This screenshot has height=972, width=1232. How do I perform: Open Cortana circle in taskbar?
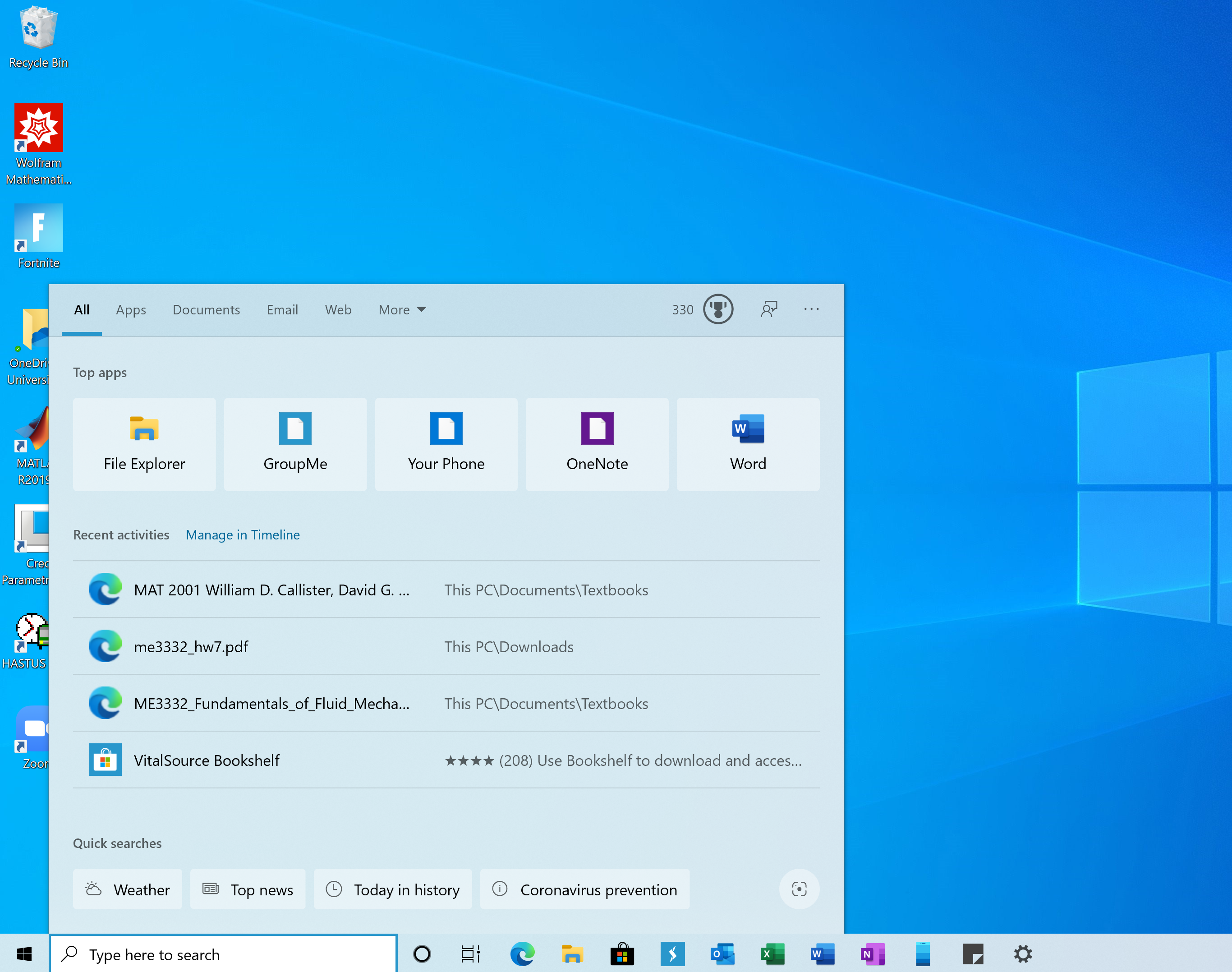[x=422, y=954]
